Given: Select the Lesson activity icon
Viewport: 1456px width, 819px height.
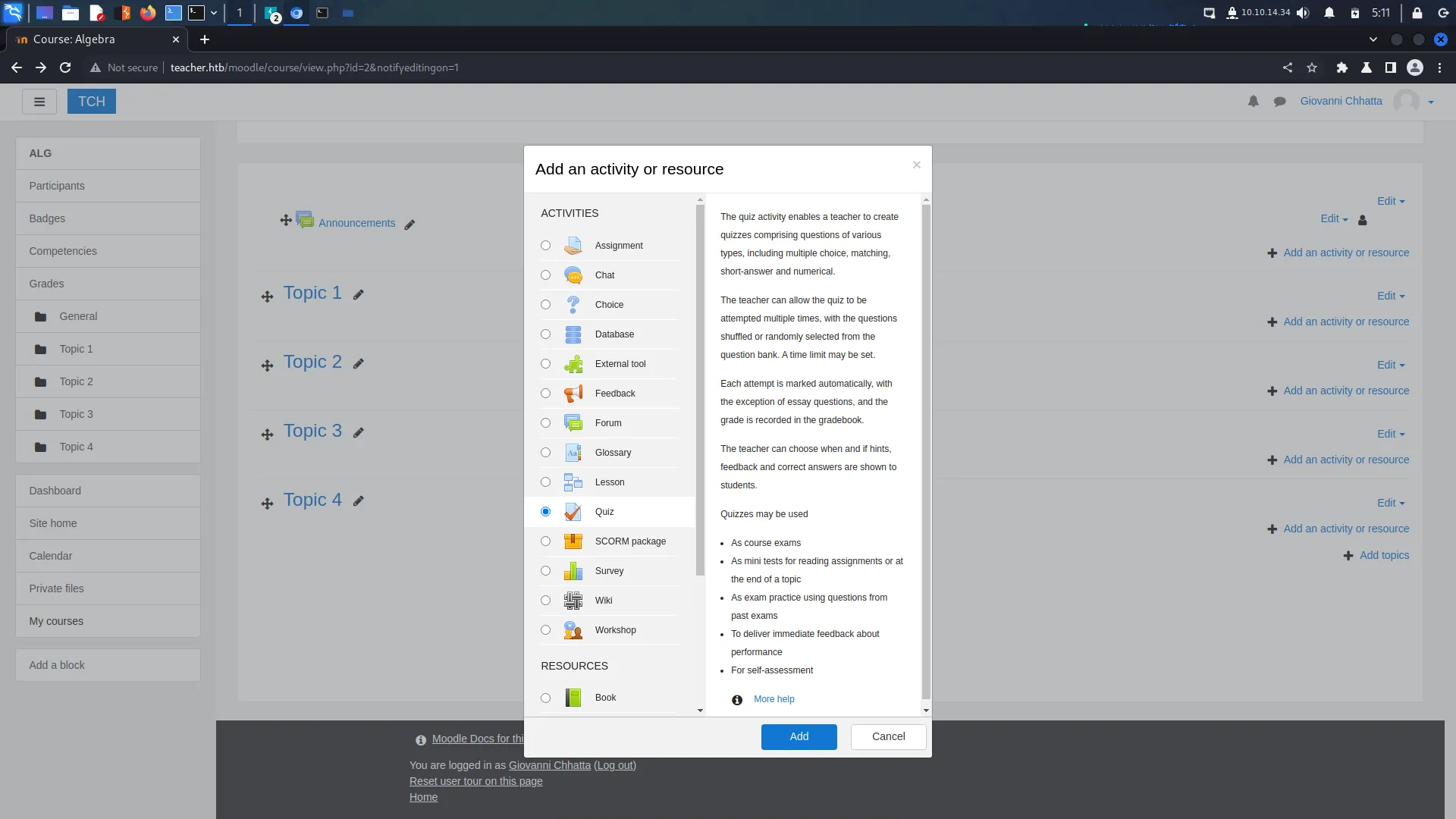Looking at the screenshot, I should click(573, 482).
